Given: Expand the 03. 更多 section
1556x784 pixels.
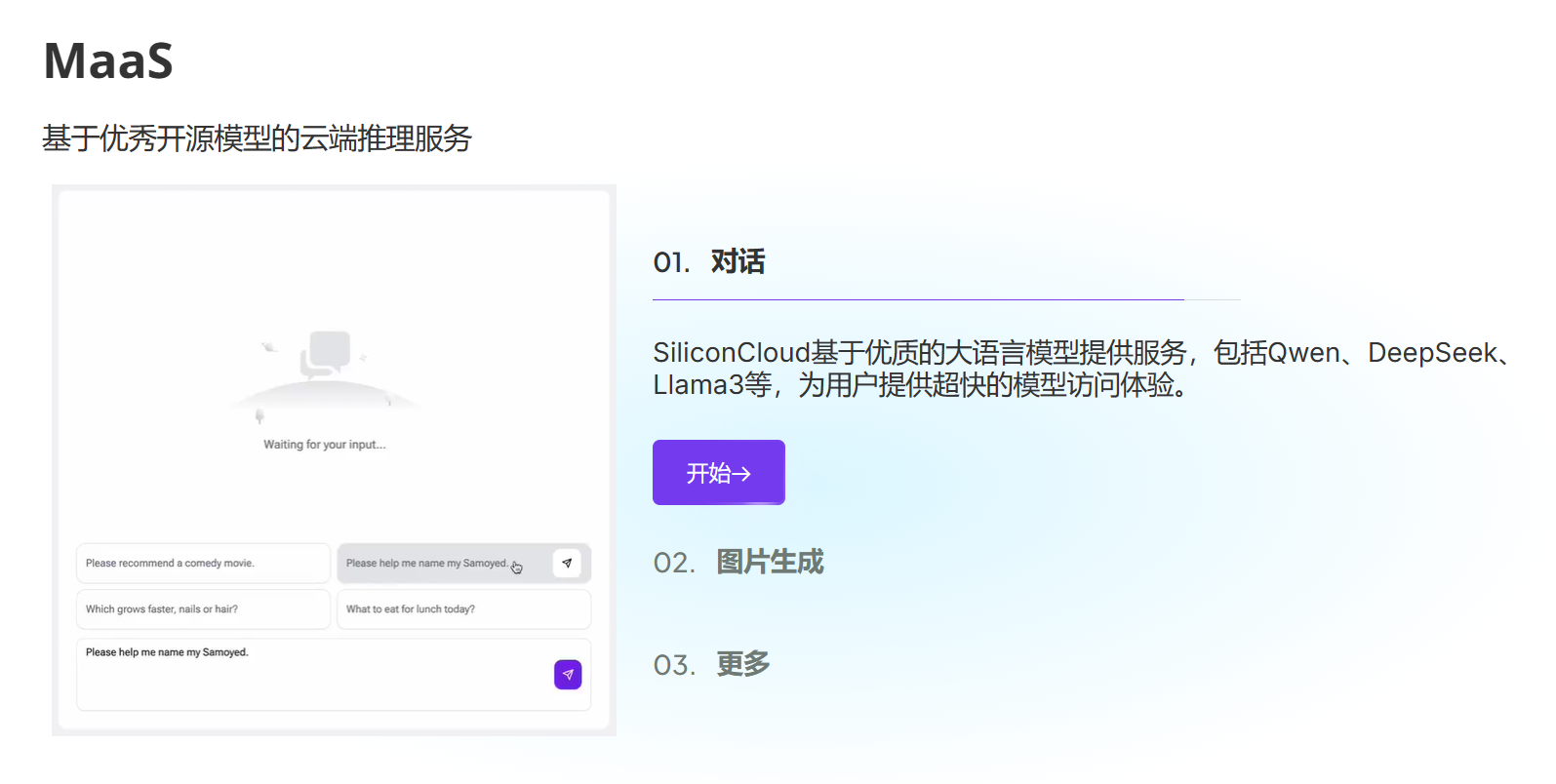Looking at the screenshot, I should pos(711,665).
